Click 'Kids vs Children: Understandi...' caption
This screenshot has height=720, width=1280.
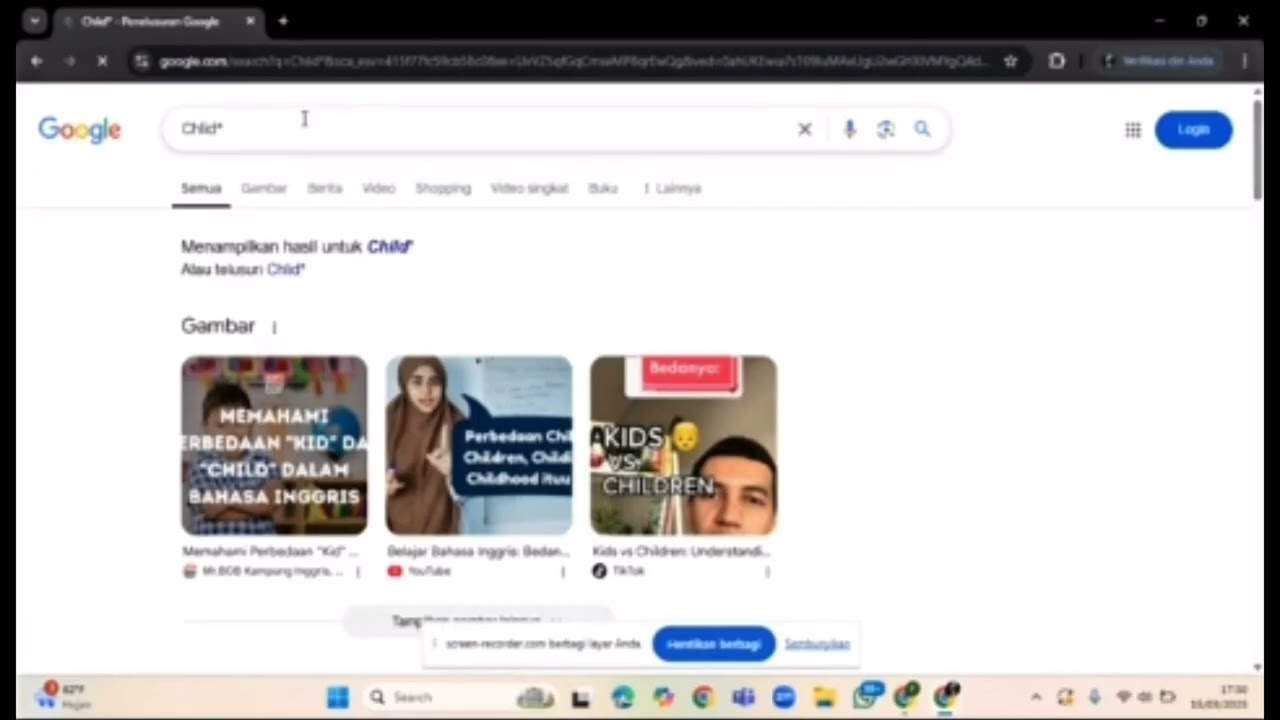682,551
